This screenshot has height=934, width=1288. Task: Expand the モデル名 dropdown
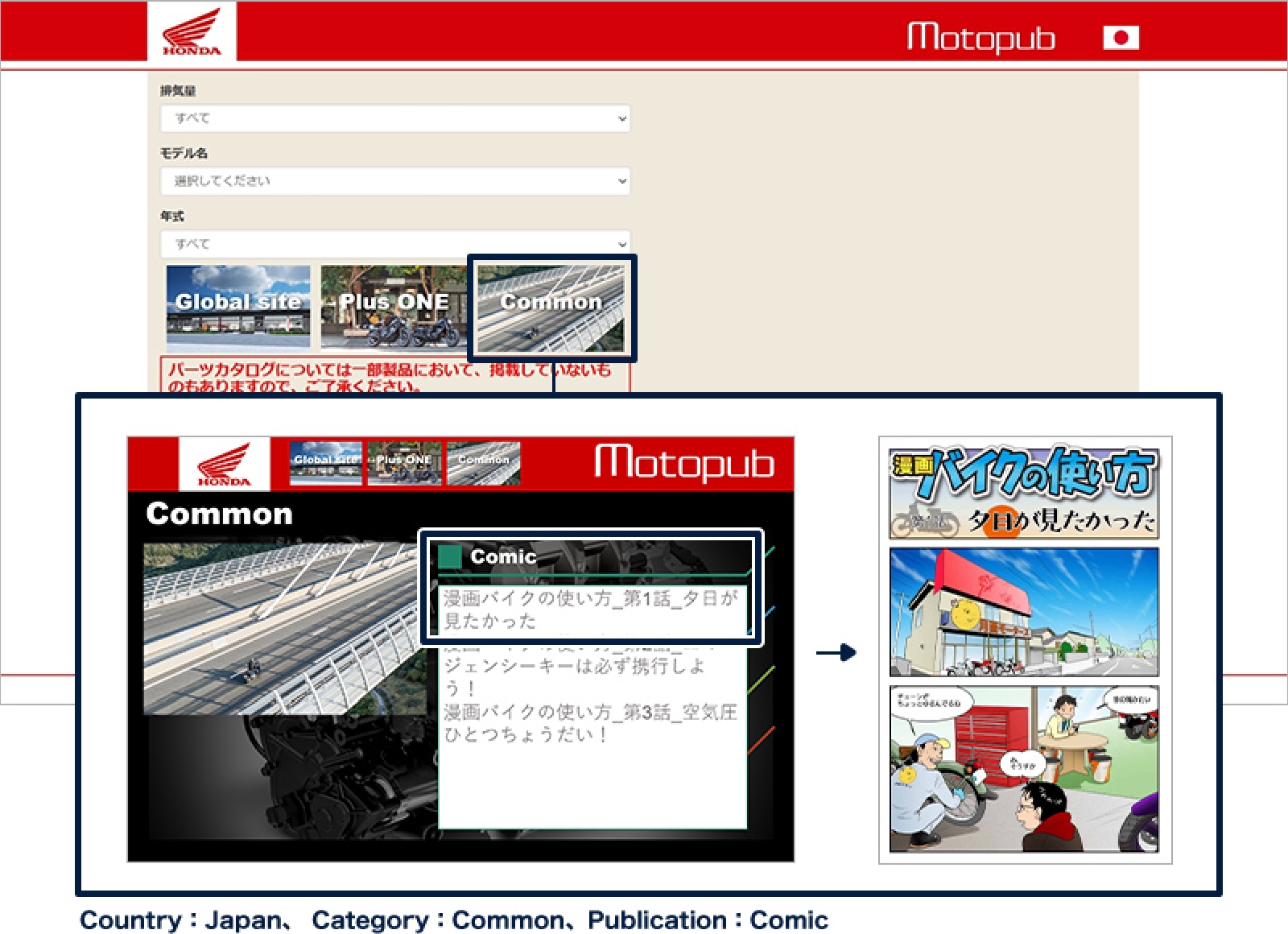[x=394, y=181]
